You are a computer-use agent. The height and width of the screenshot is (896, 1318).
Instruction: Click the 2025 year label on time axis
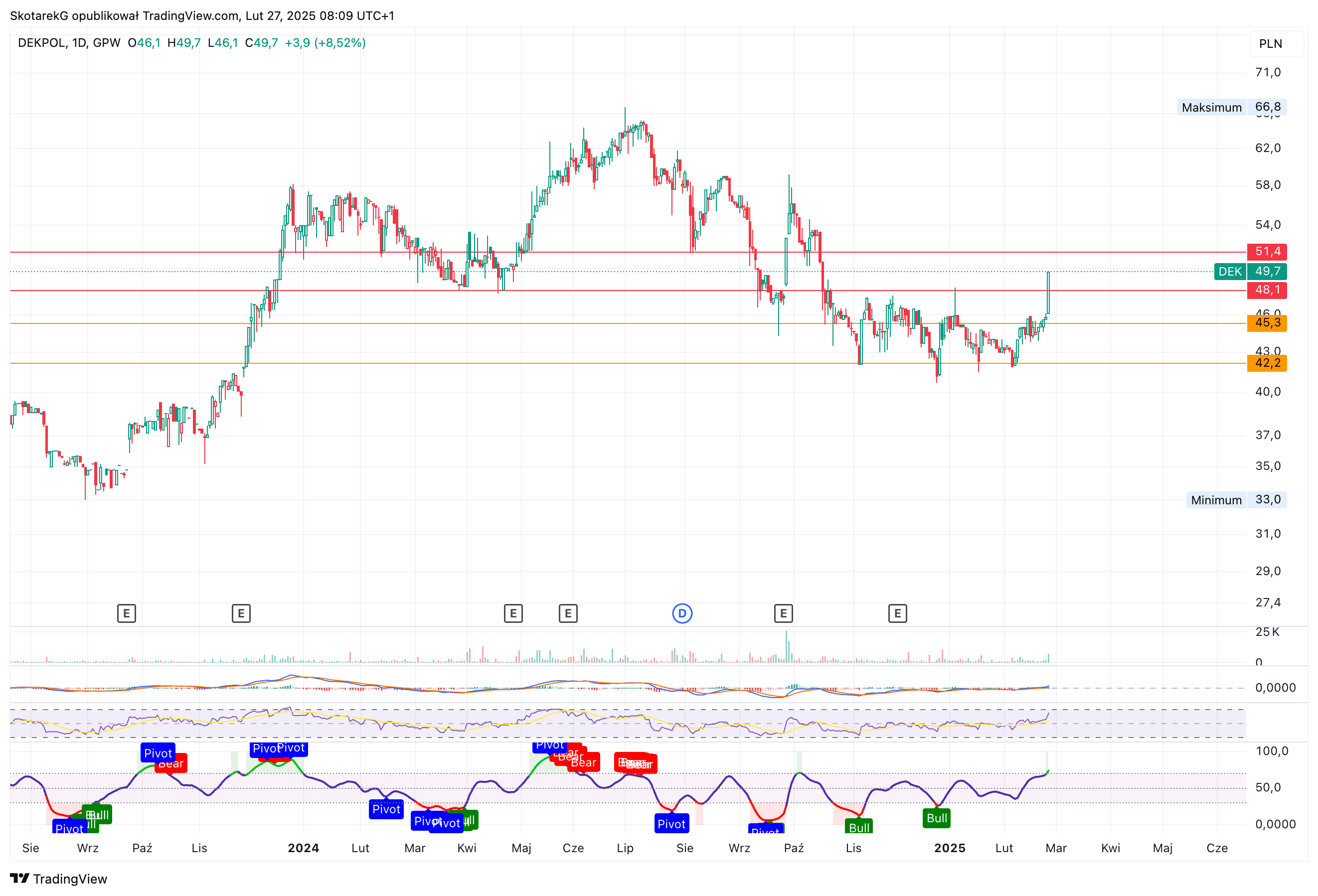point(950,848)
